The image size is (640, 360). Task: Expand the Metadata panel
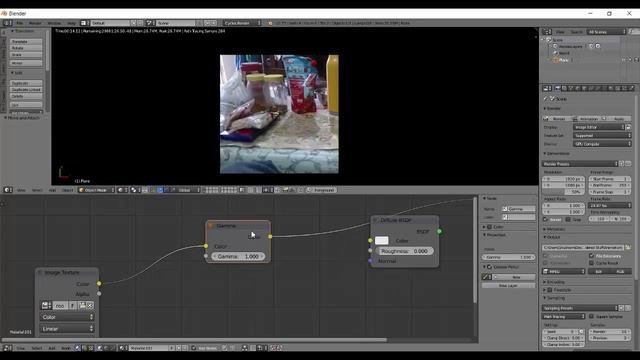coord(555,229)
